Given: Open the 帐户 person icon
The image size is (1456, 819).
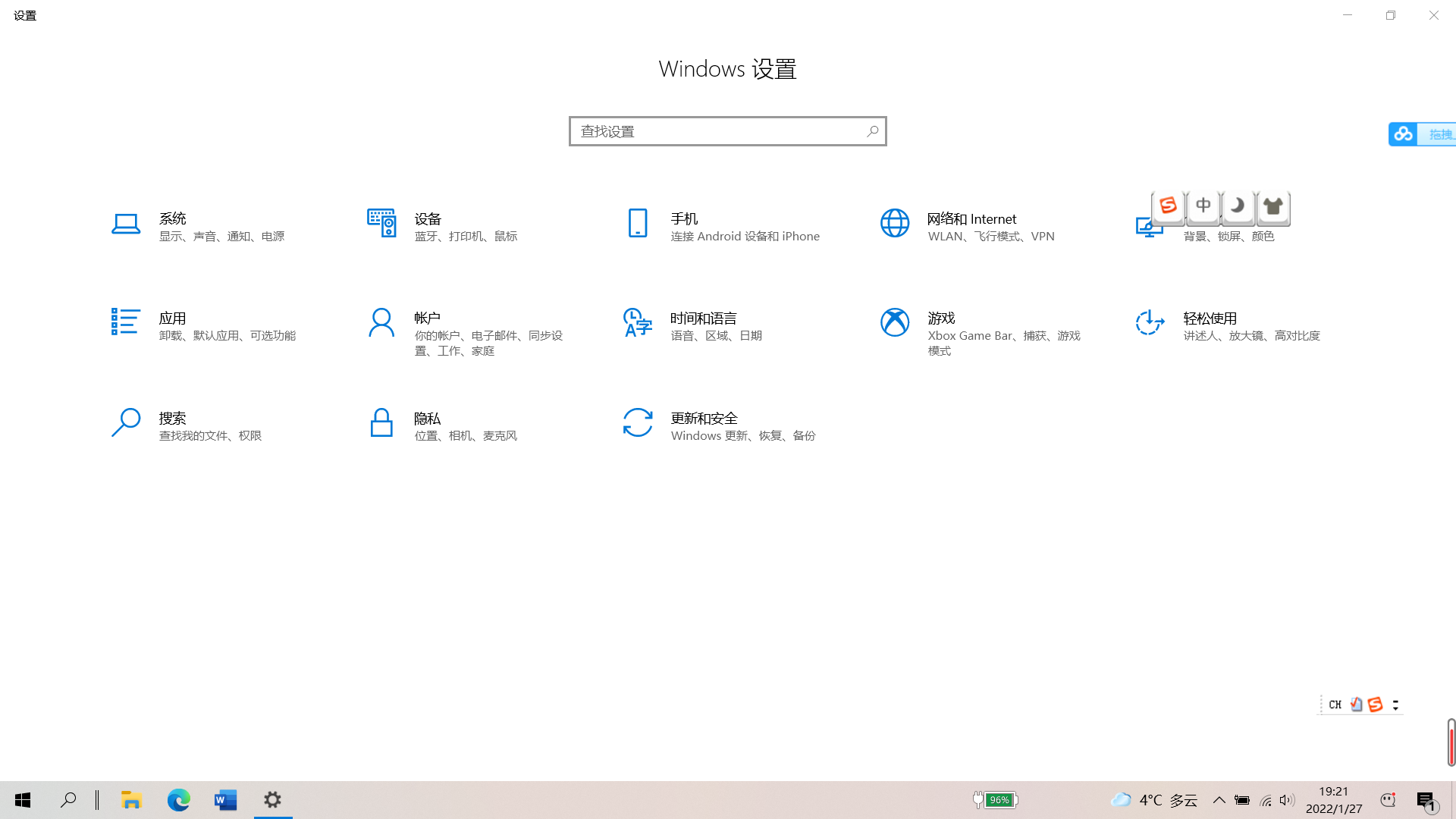Looking at the screenshot, I should tap(381, 322).
